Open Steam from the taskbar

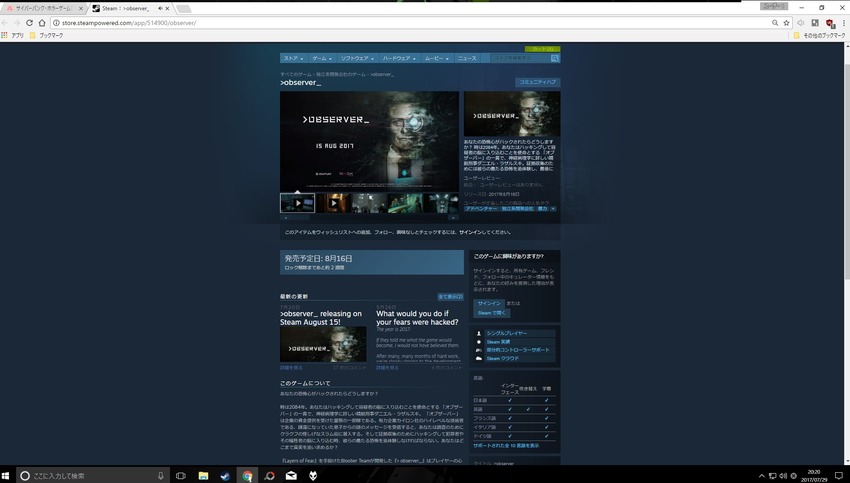[x=225, y=475]
